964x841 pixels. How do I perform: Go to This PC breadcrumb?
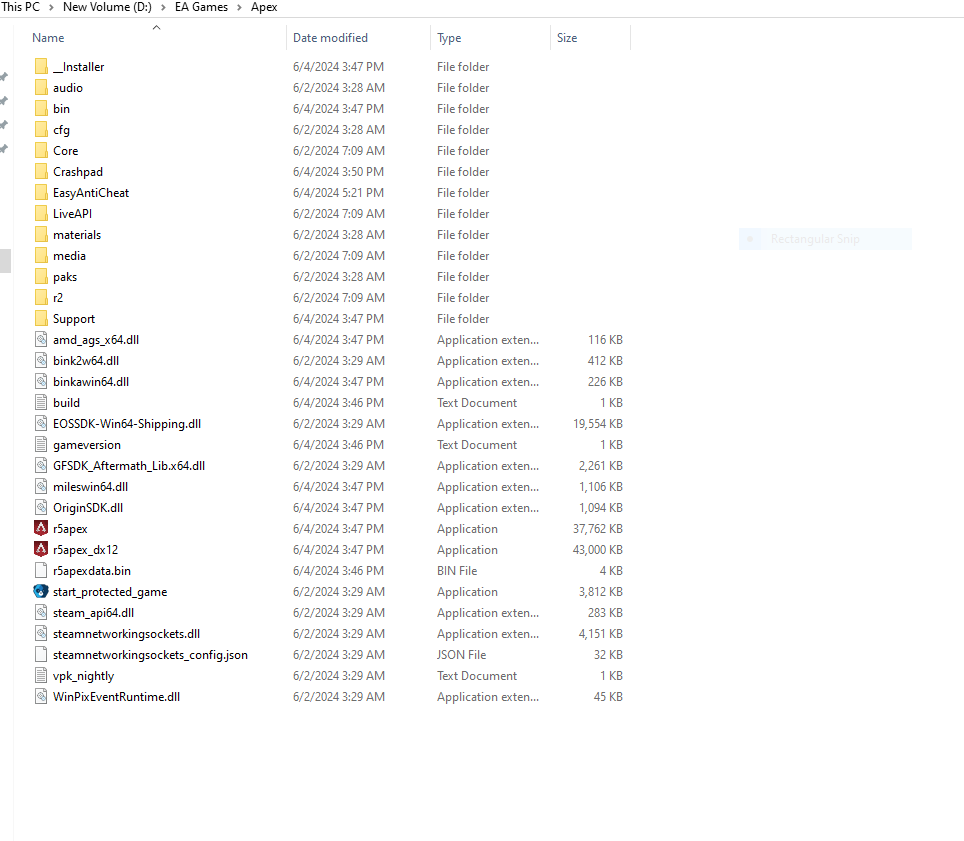(x=21, y=7)
